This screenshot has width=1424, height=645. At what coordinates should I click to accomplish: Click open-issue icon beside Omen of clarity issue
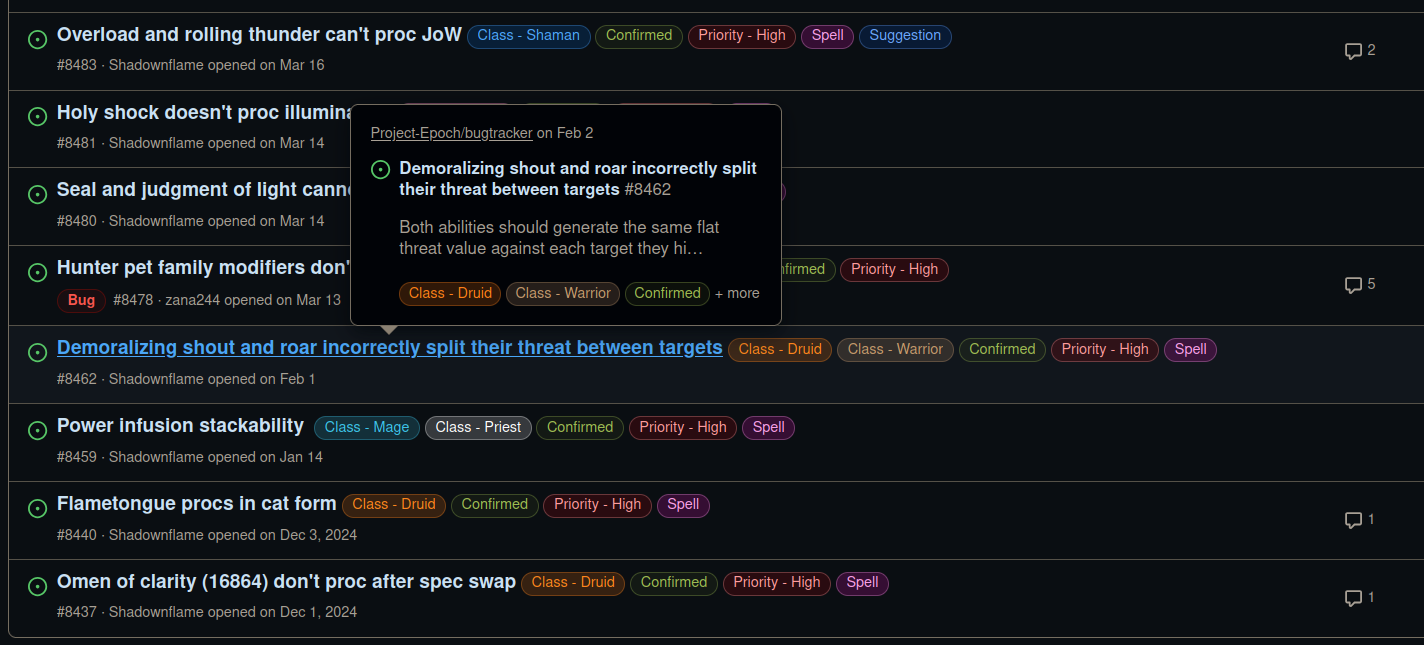pyautogui.click(x=38, y=586)
